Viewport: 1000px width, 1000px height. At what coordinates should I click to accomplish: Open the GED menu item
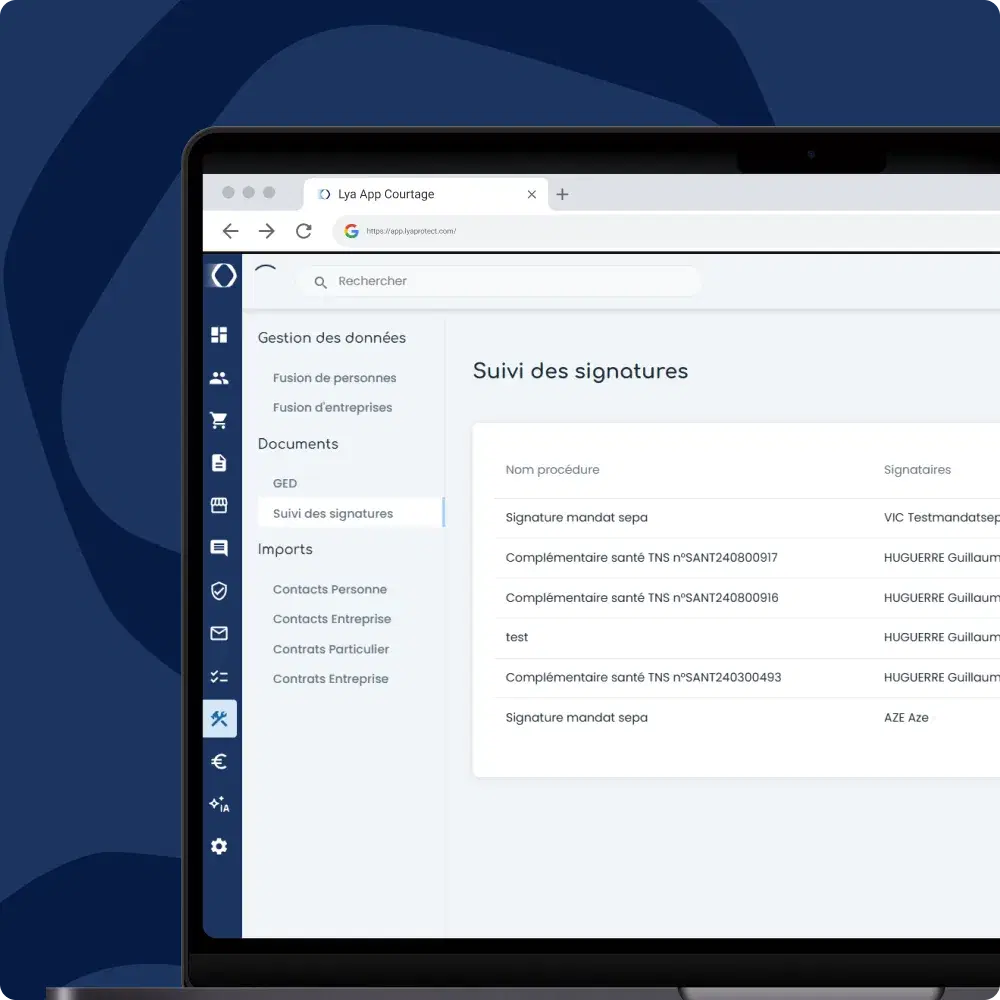click(x=285, y=483)
